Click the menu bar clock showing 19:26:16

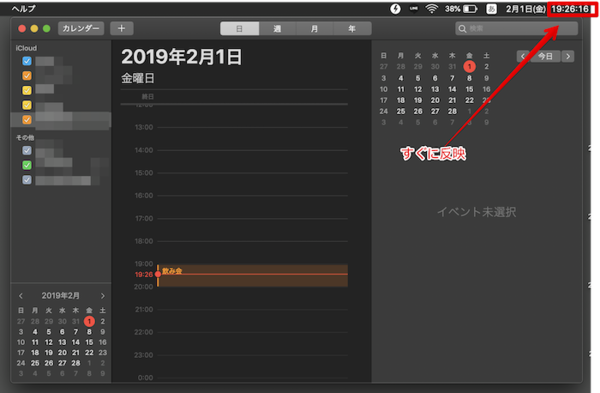click(x=570, y=9)
